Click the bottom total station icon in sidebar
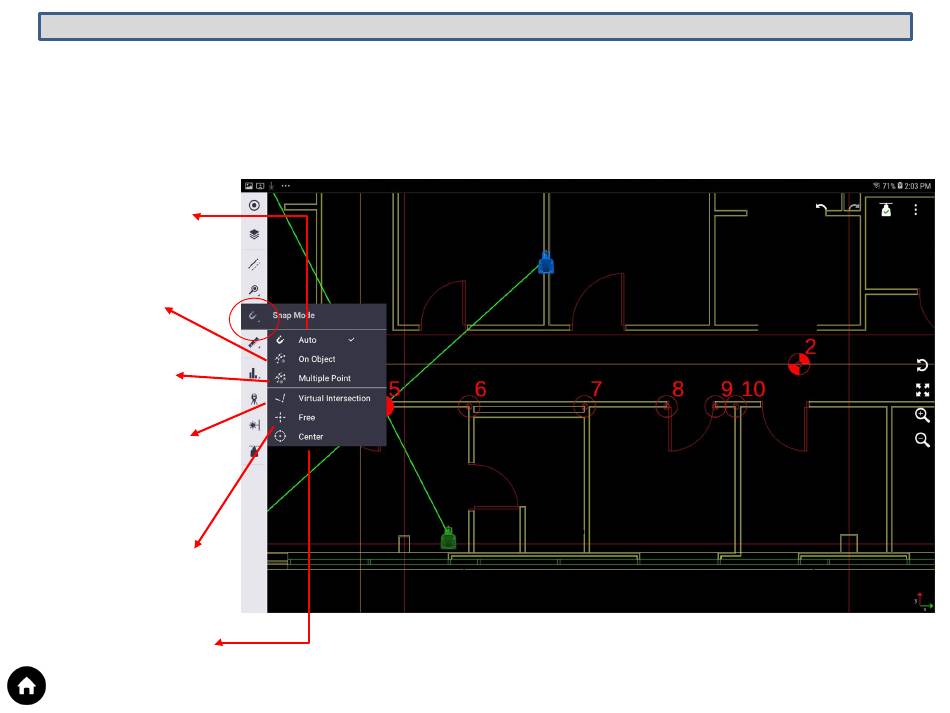The width and height of the screenshot is (950, 713). (254, 451)
